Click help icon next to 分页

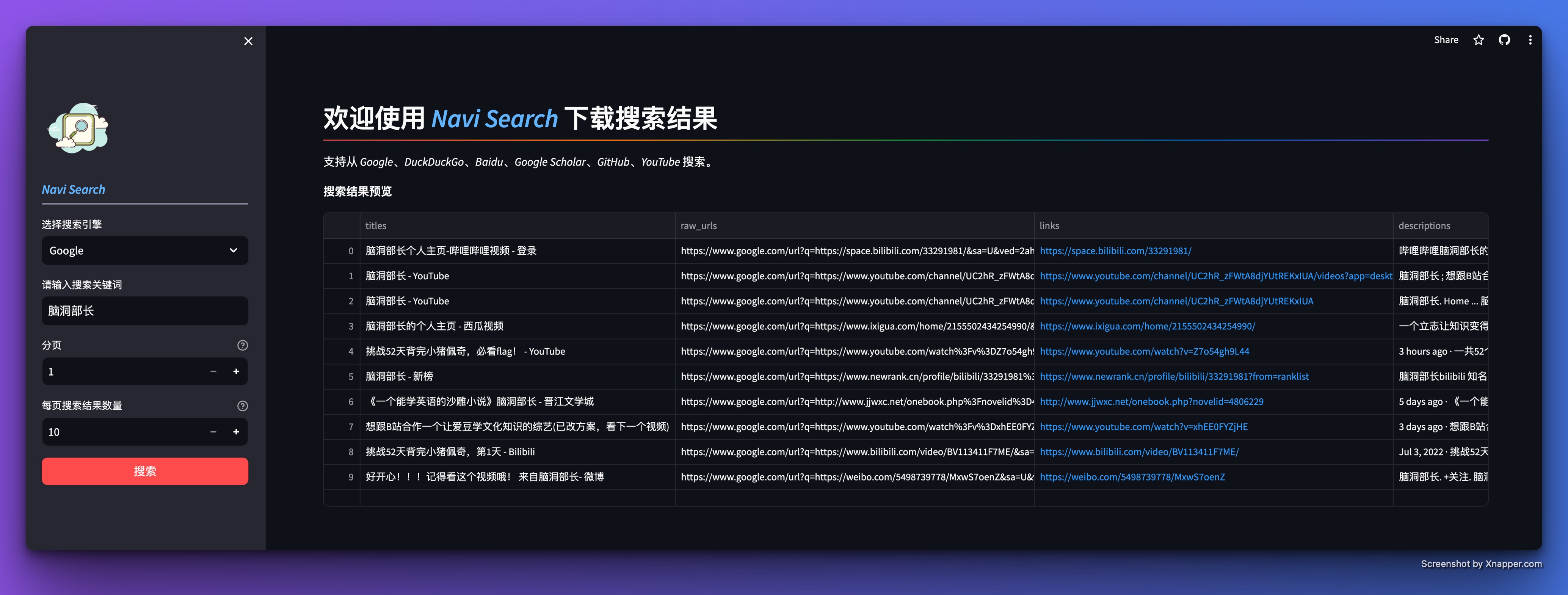click(242, 346)
